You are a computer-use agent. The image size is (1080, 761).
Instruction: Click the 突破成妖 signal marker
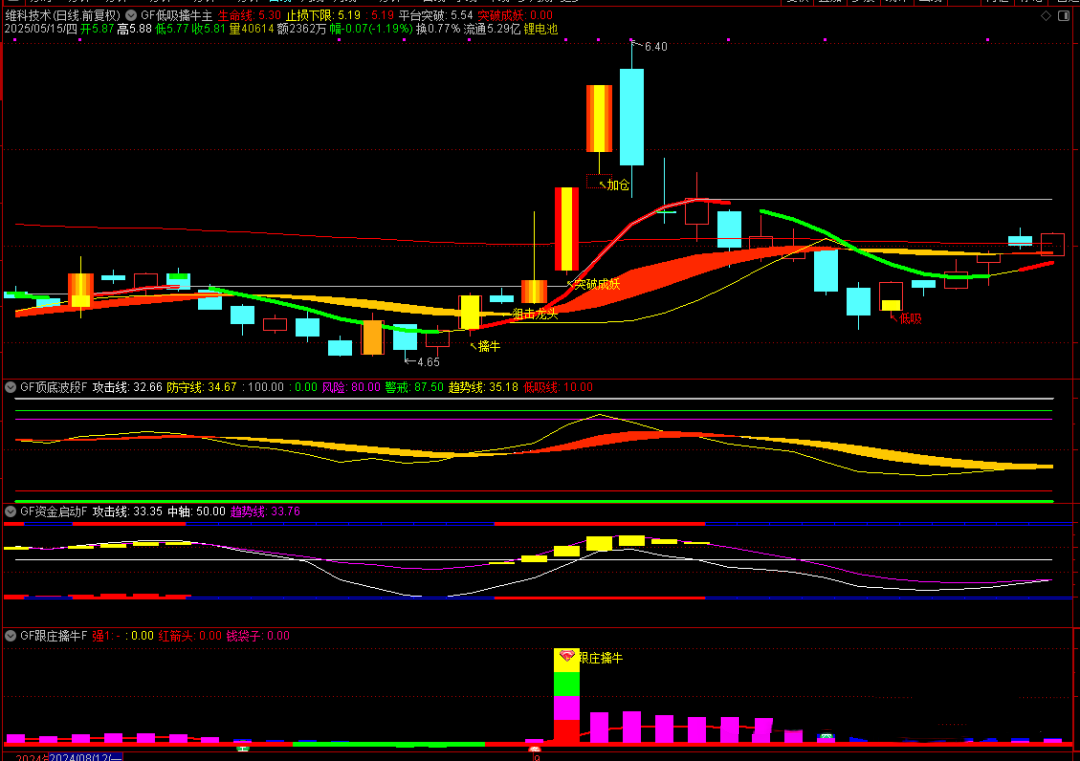pos(596,284)
